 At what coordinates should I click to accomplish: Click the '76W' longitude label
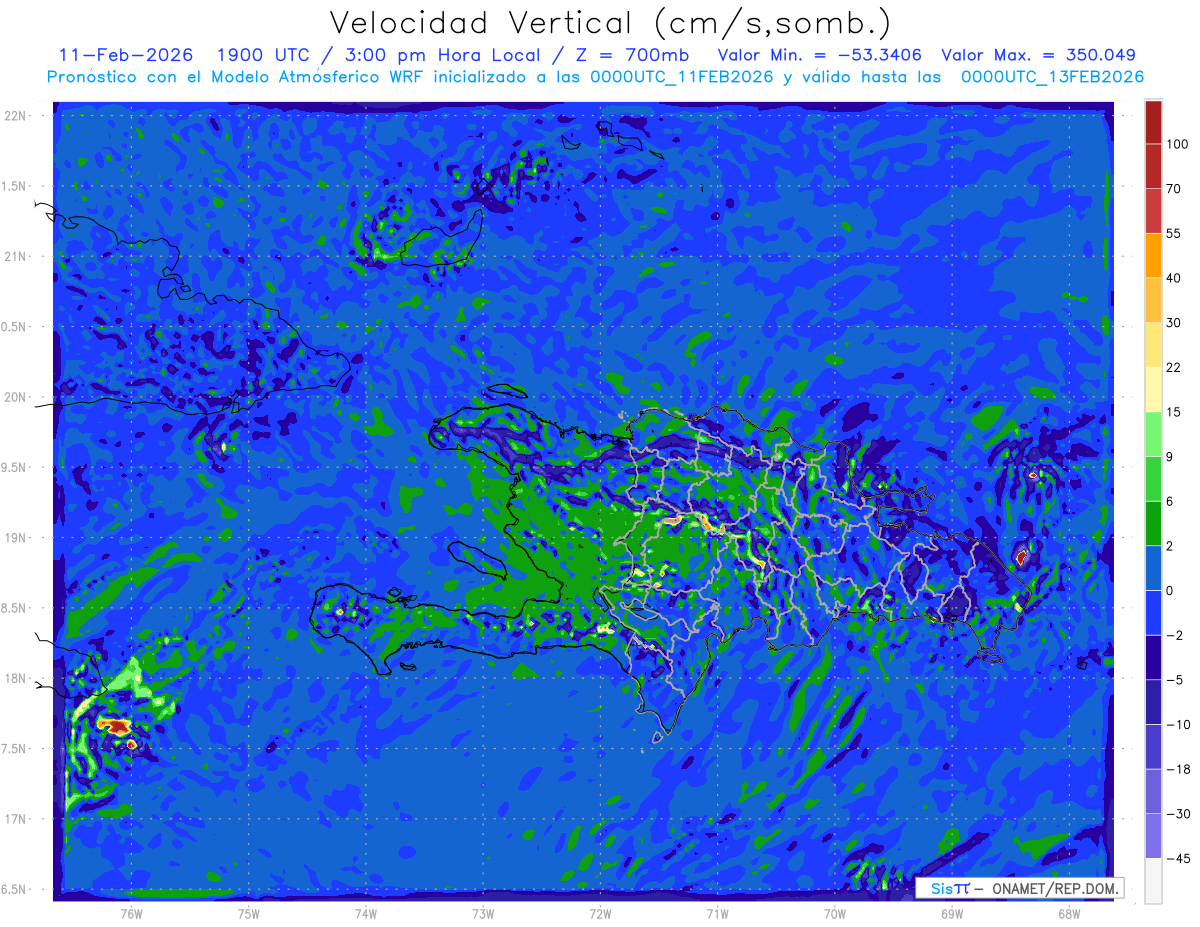pyautogui.click(x=131, y=914)
